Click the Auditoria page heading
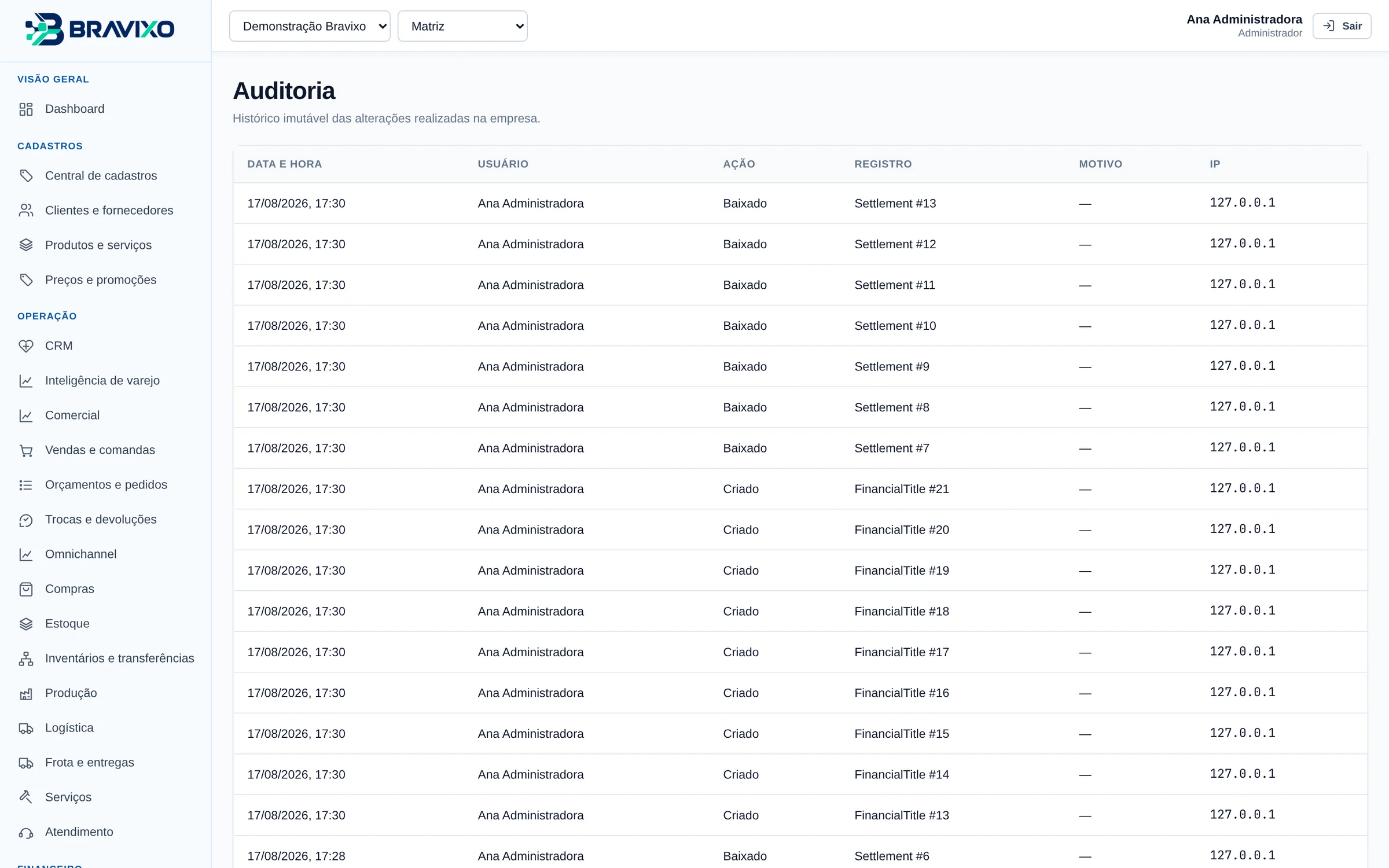The image size is (1389, 868). [x=284, y=91]
